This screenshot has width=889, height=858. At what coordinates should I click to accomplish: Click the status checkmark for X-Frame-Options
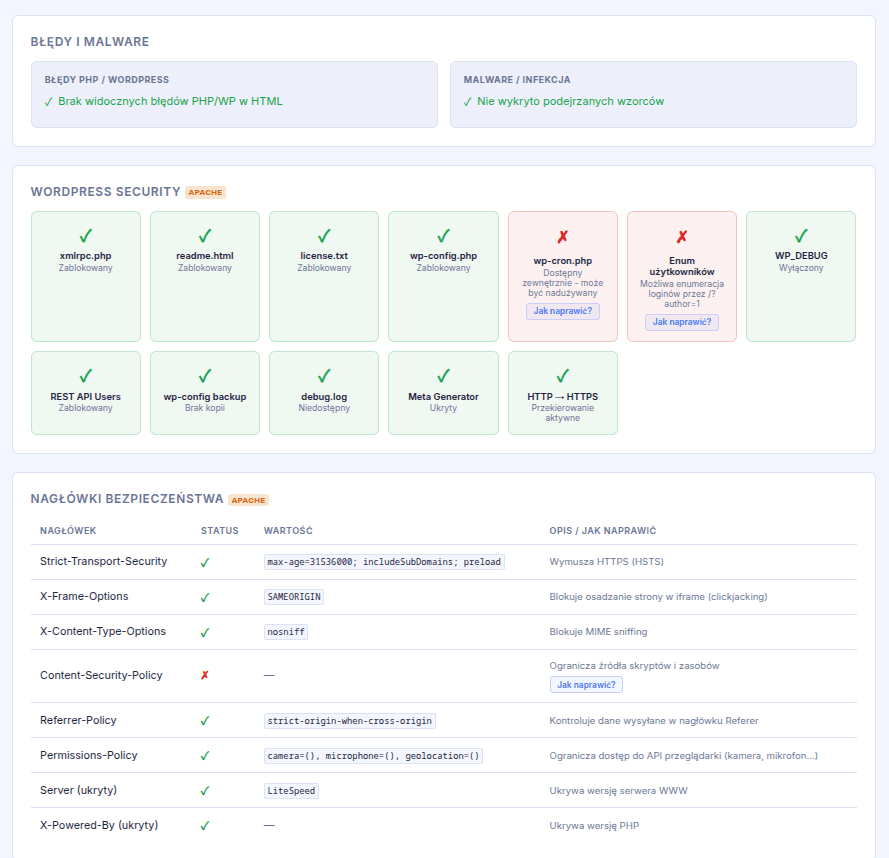(205, 597)
